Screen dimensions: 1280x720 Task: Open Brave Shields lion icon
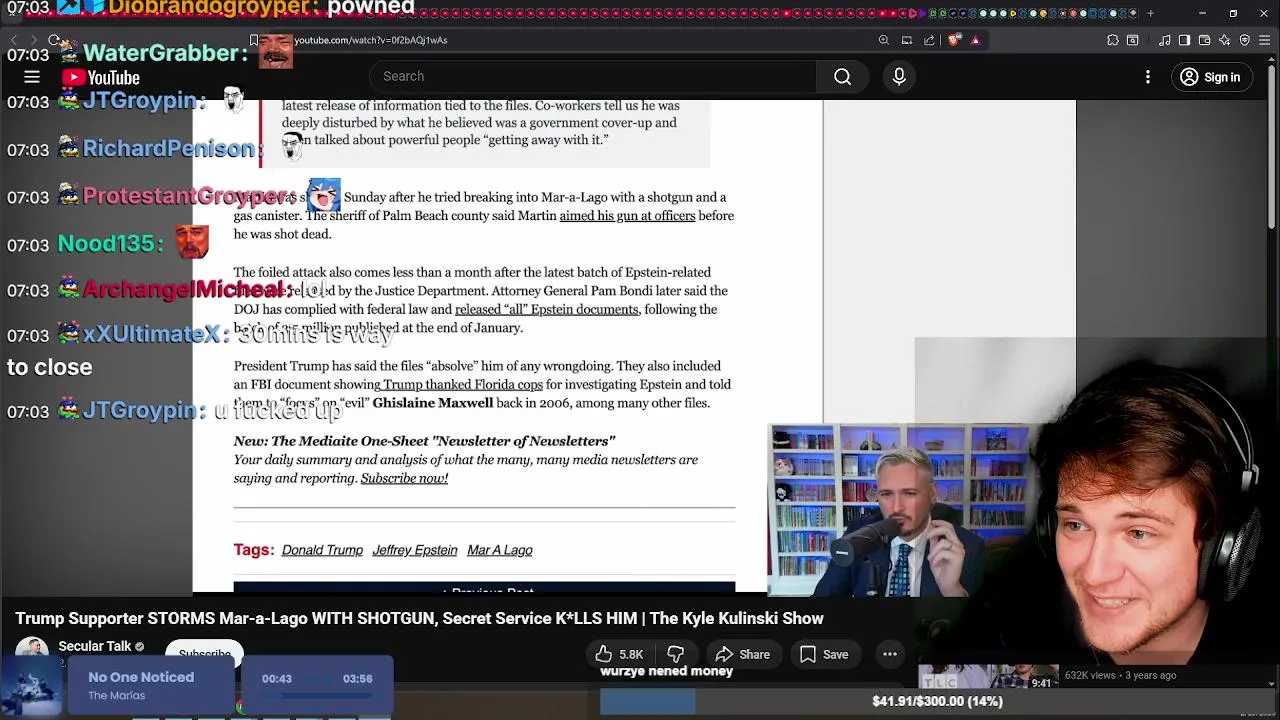tap(954, 40)
